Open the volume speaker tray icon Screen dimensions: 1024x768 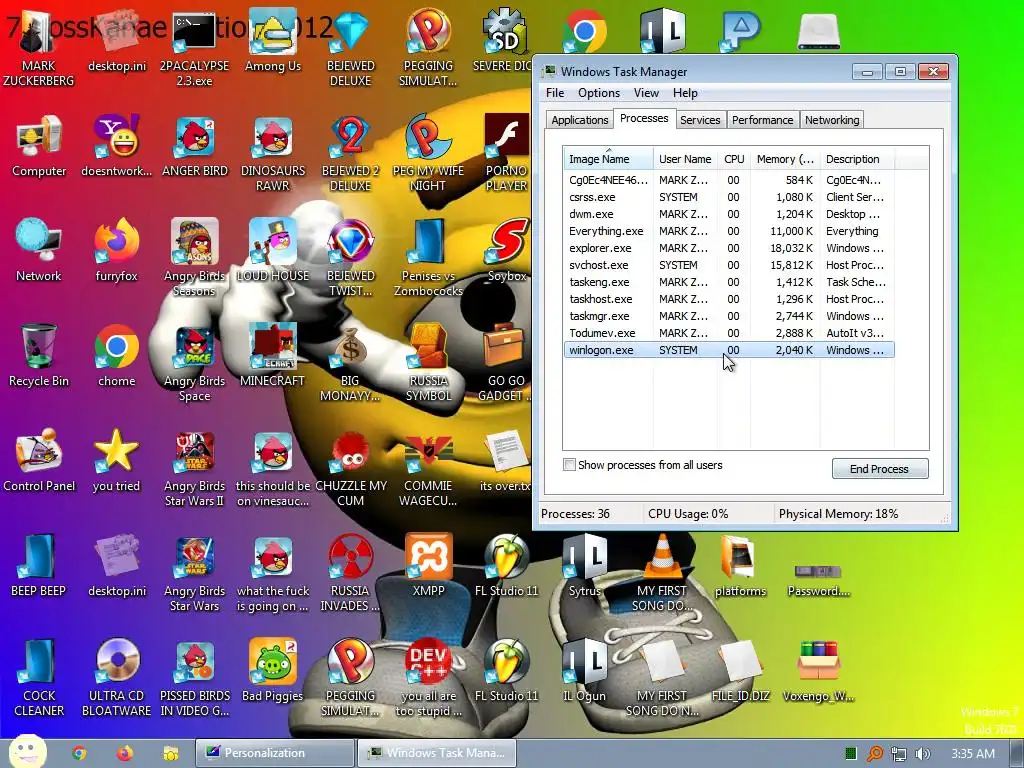(923, 754)
